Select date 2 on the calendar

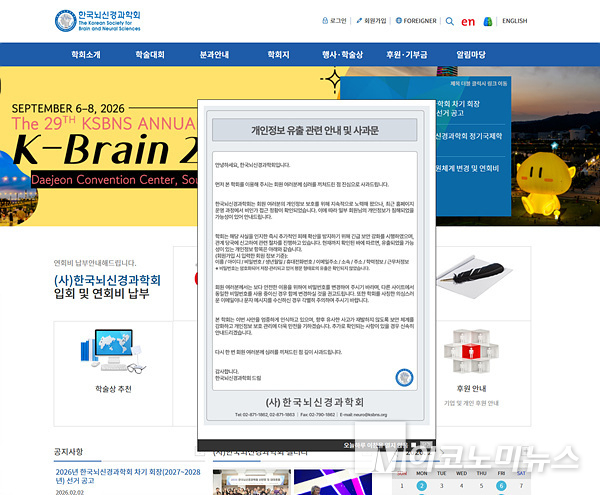[422, 486]
